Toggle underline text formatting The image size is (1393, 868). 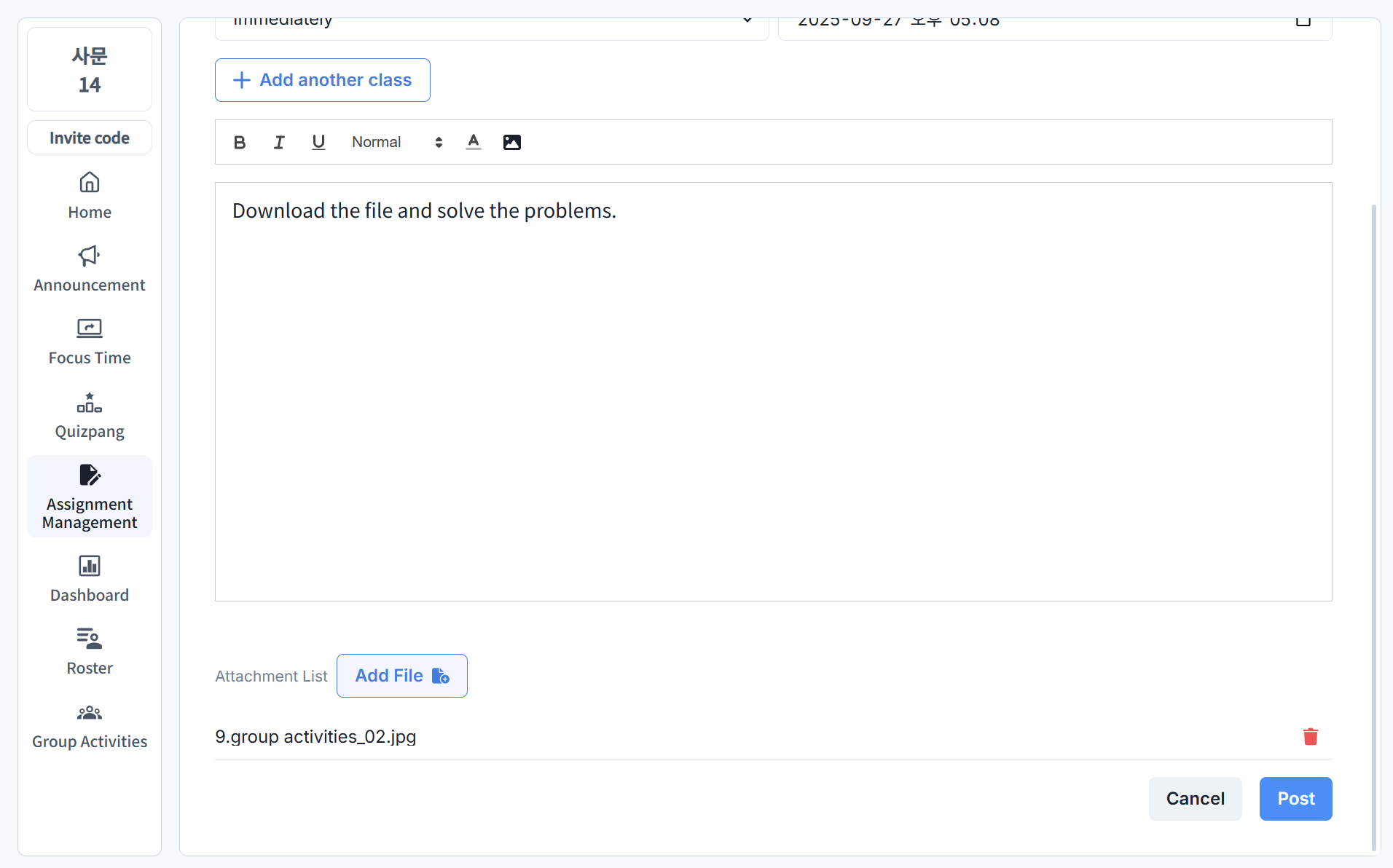tap(318, 142)
